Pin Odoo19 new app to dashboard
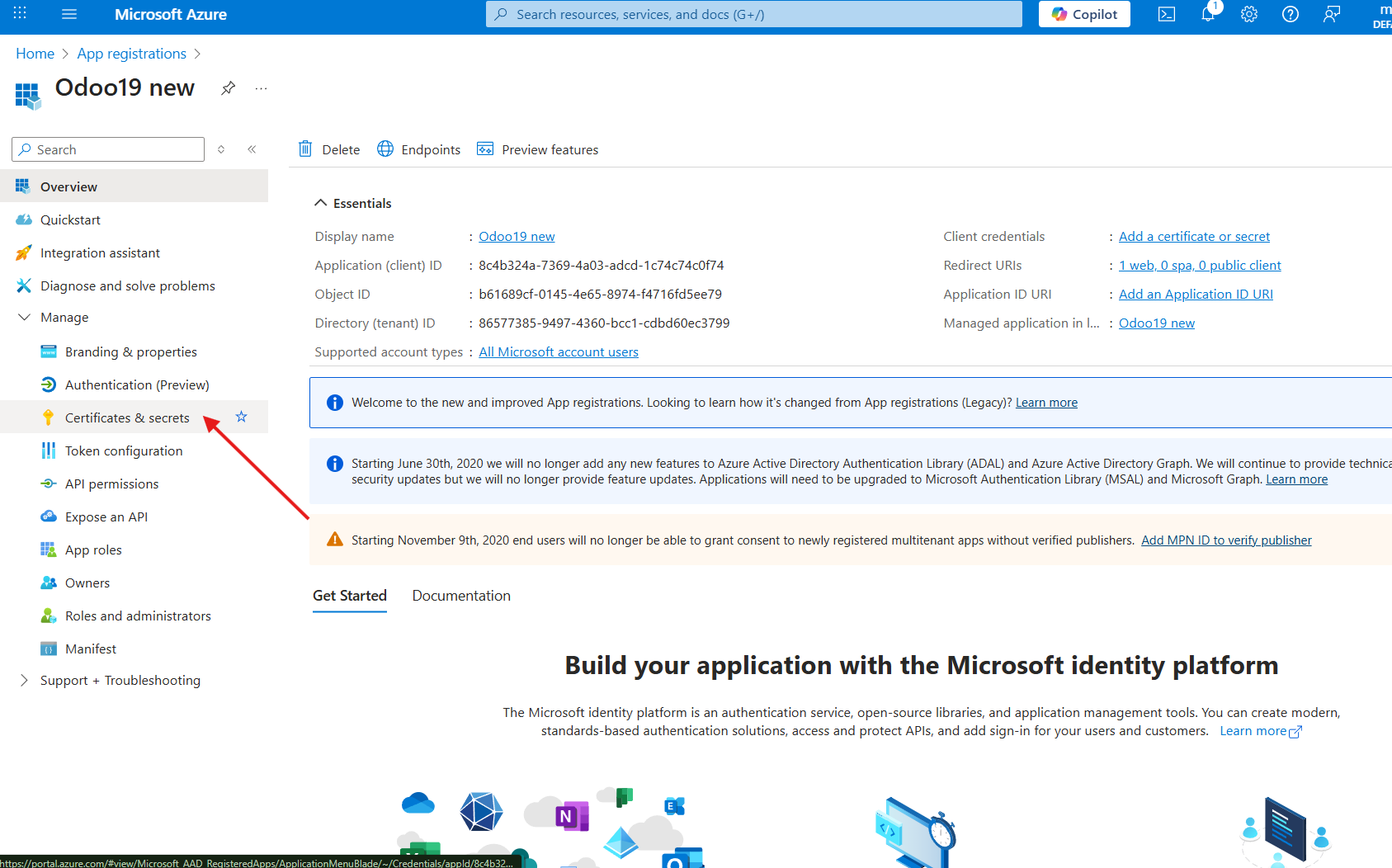 point(229,87)
